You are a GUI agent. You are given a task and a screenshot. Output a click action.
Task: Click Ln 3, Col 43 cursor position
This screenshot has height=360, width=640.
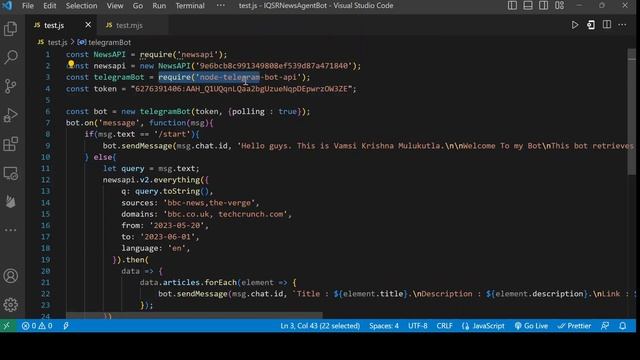tap(320, 326)
